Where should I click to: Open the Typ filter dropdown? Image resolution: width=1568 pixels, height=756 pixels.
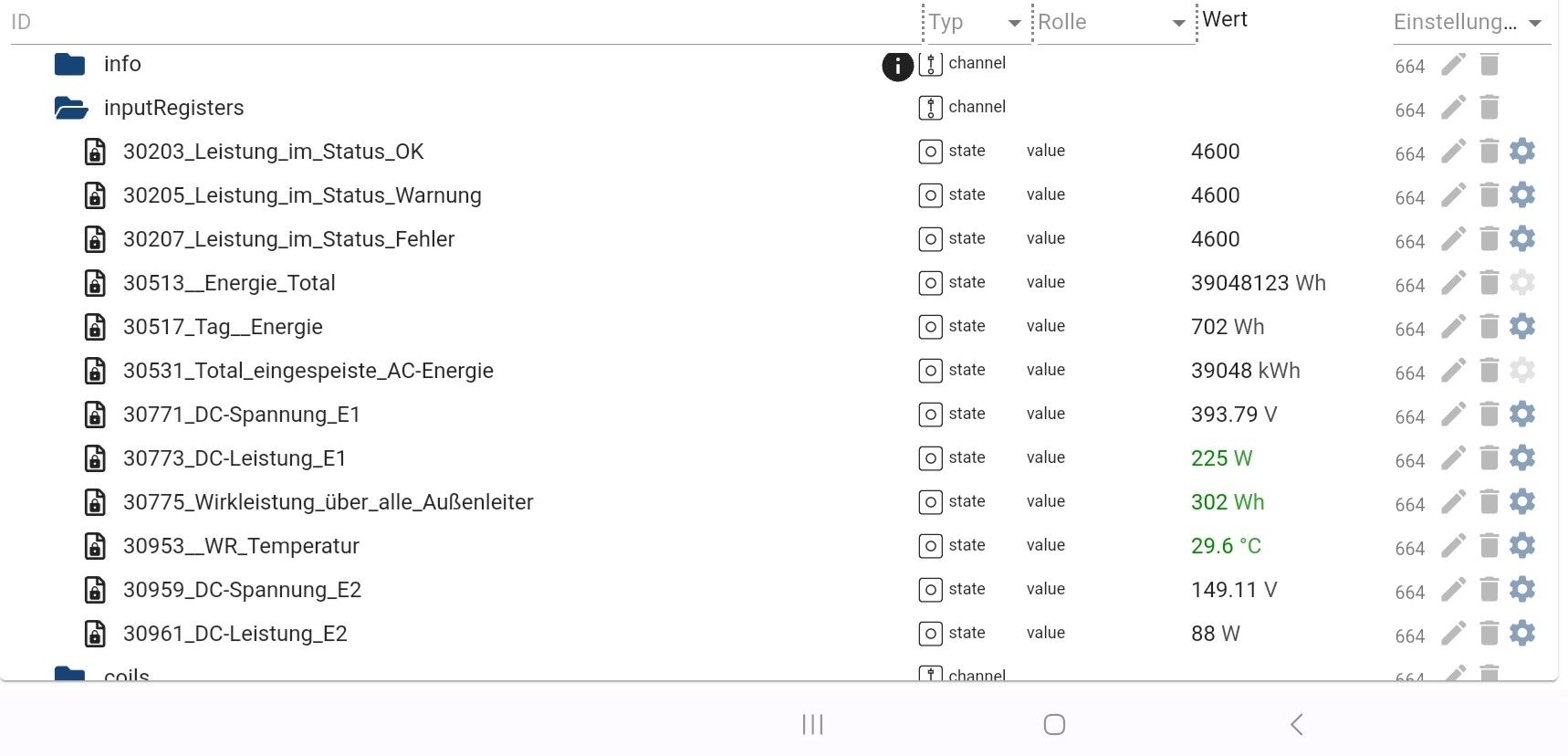(1014, 24)
